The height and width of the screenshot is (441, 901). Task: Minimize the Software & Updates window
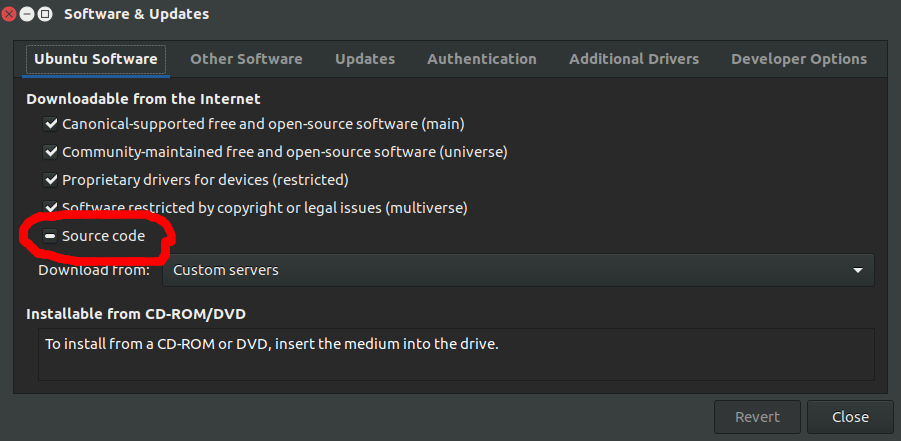pyautogui.click(x=26, y=14)
